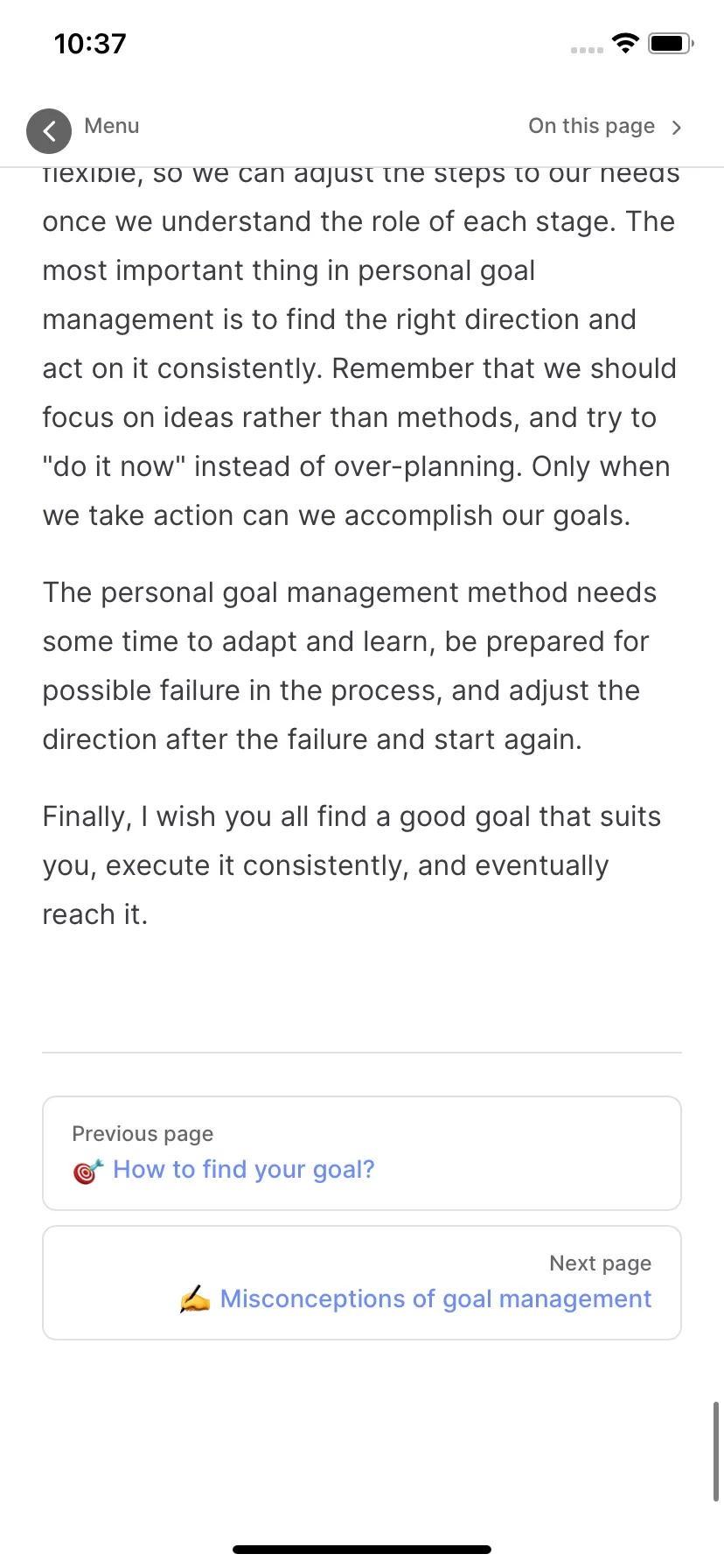Expand the chevron beside On this page
Viewport: 724px width, 1568px height.
coord(676,128)
